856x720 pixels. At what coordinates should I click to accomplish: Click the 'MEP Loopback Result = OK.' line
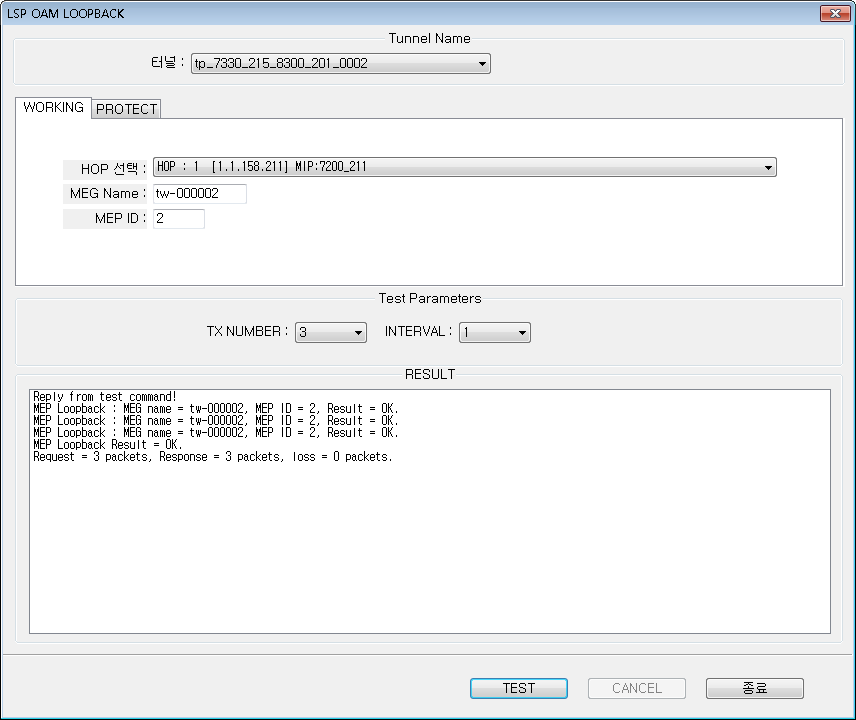108,445
